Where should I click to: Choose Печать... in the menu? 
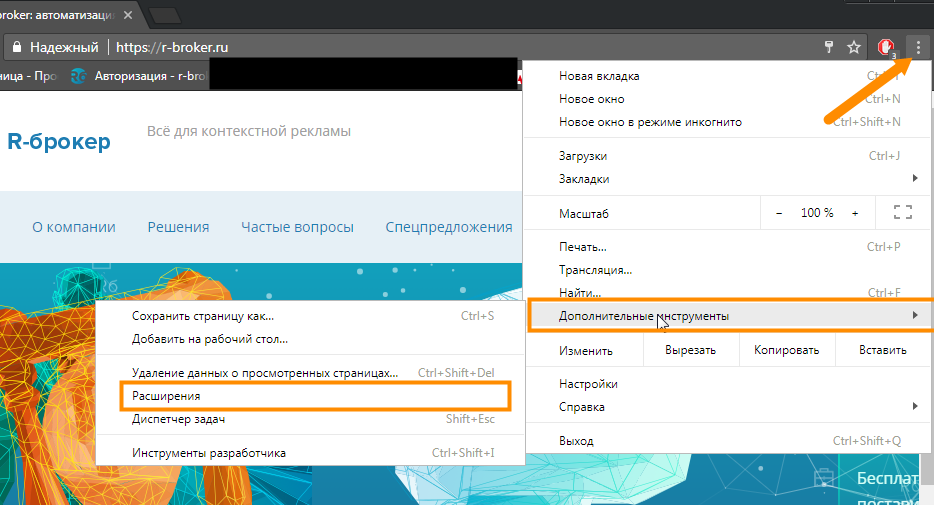(x=727, y=247)
